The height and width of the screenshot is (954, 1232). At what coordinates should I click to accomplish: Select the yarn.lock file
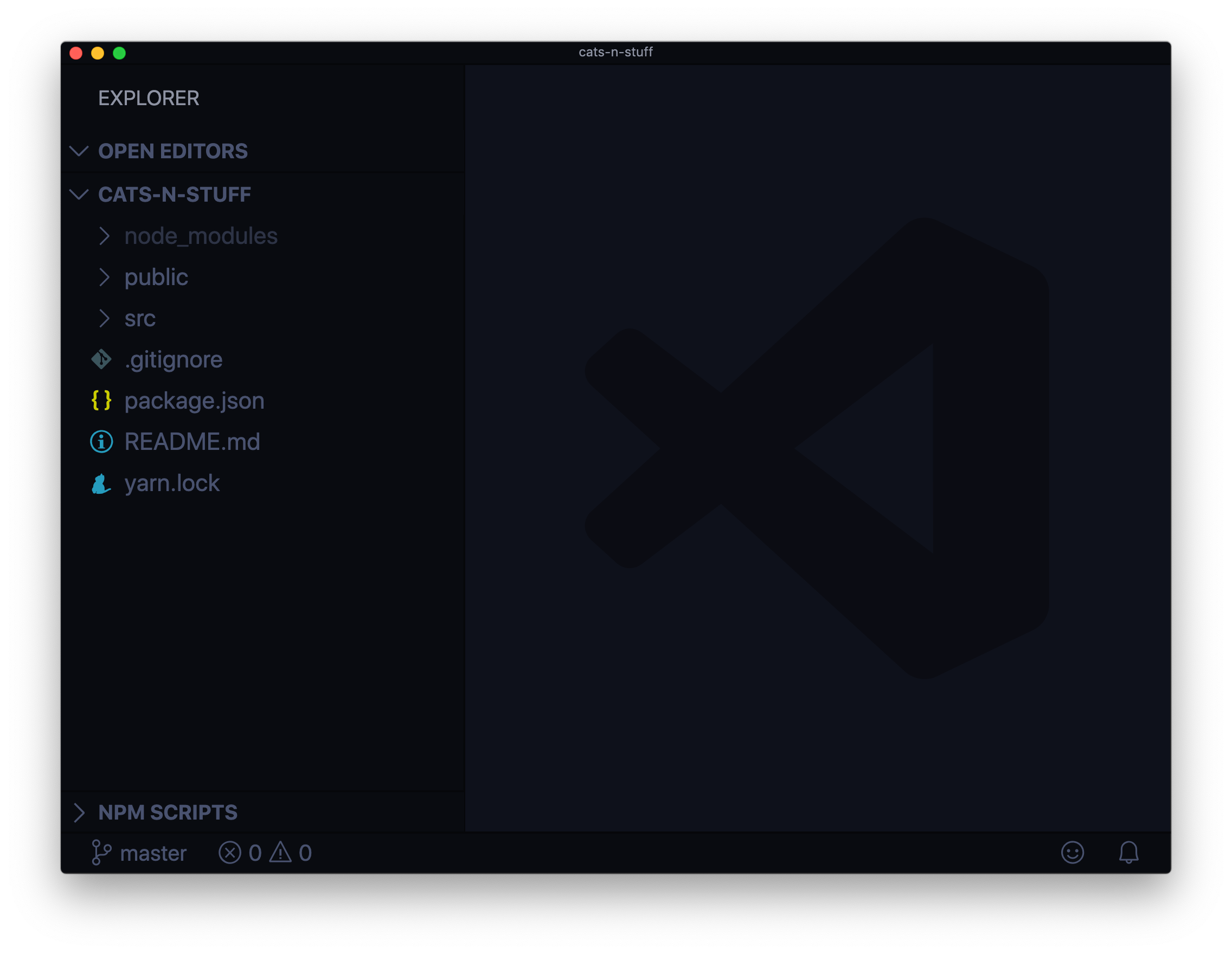click(x=172, y=483)
